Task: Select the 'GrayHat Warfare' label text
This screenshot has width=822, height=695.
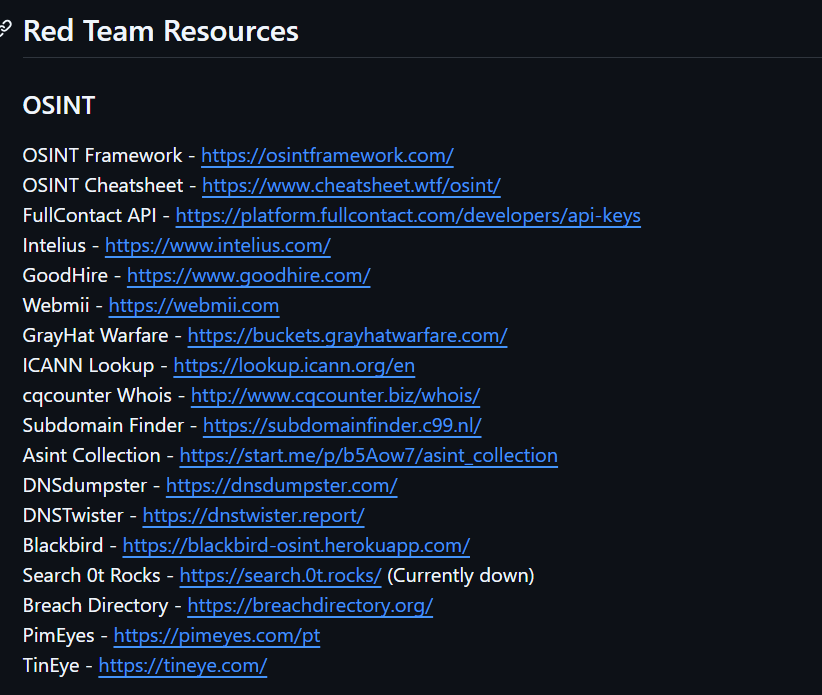Action: point(95,335)
